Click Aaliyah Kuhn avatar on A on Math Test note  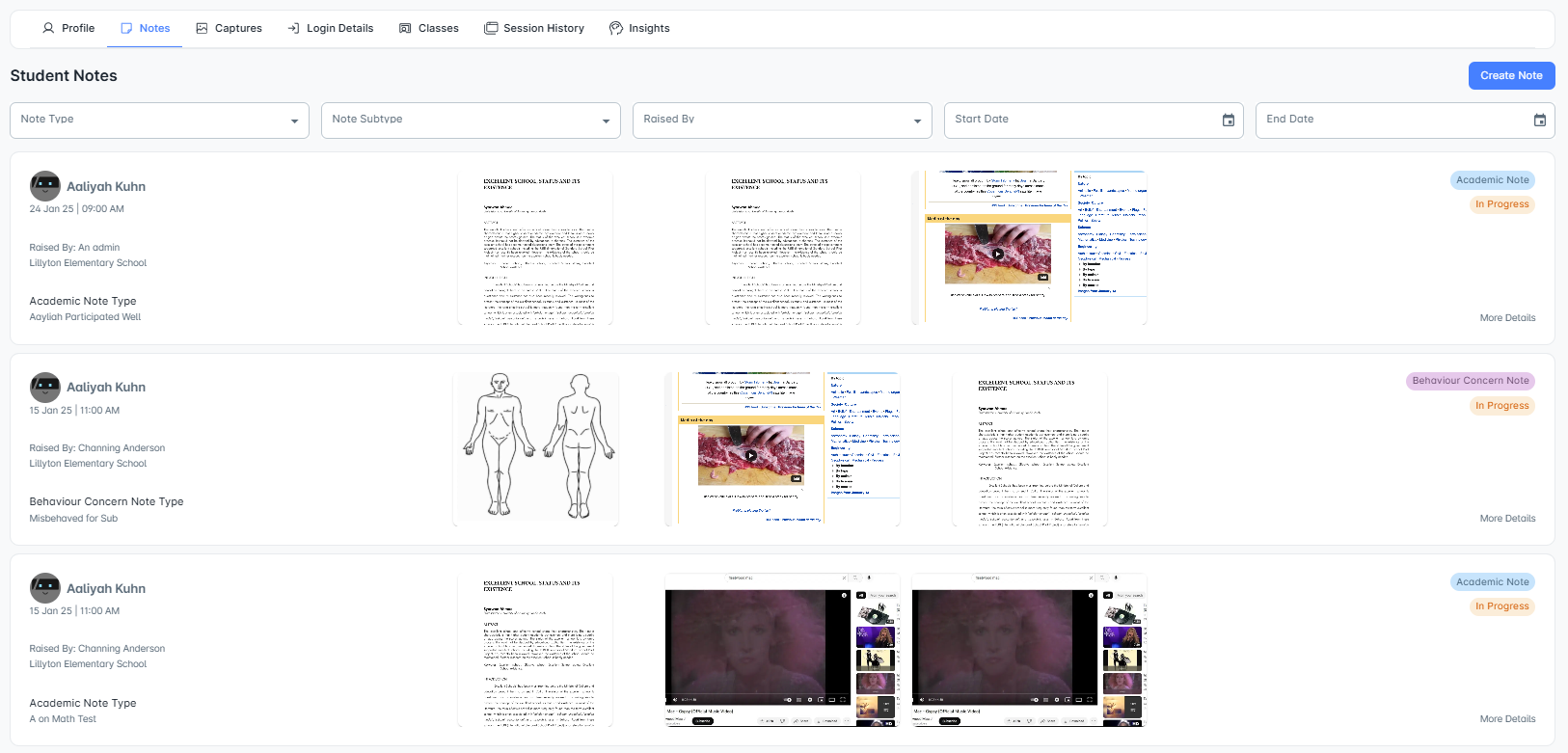coord(45,588)
